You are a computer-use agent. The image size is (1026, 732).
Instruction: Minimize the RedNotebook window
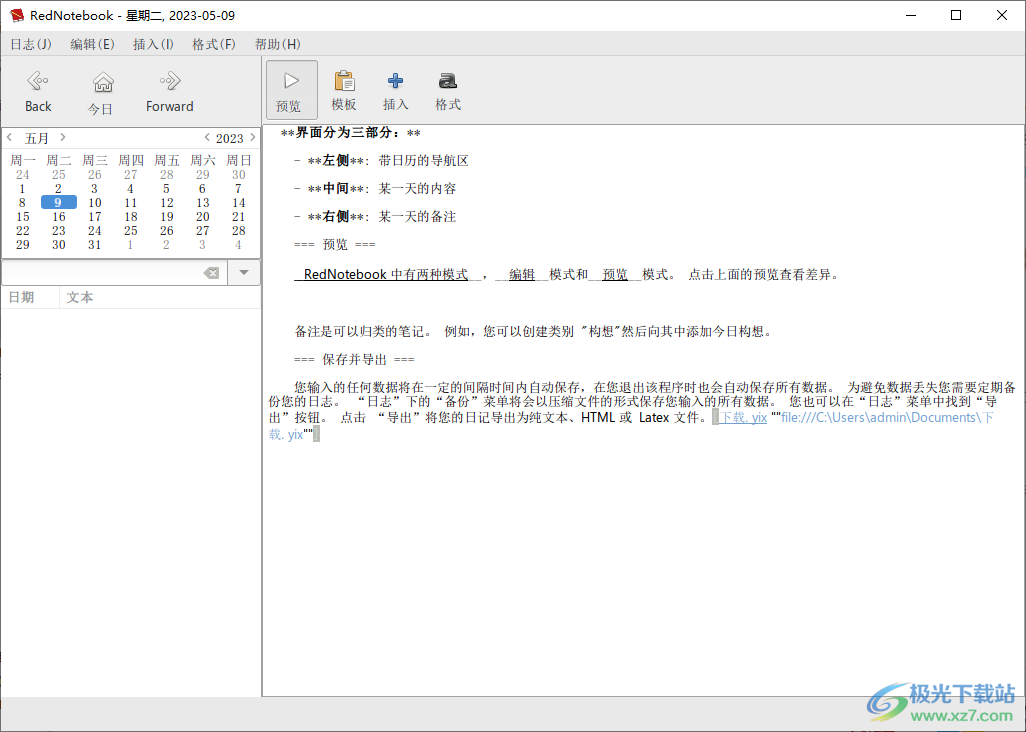click(910, 15)
